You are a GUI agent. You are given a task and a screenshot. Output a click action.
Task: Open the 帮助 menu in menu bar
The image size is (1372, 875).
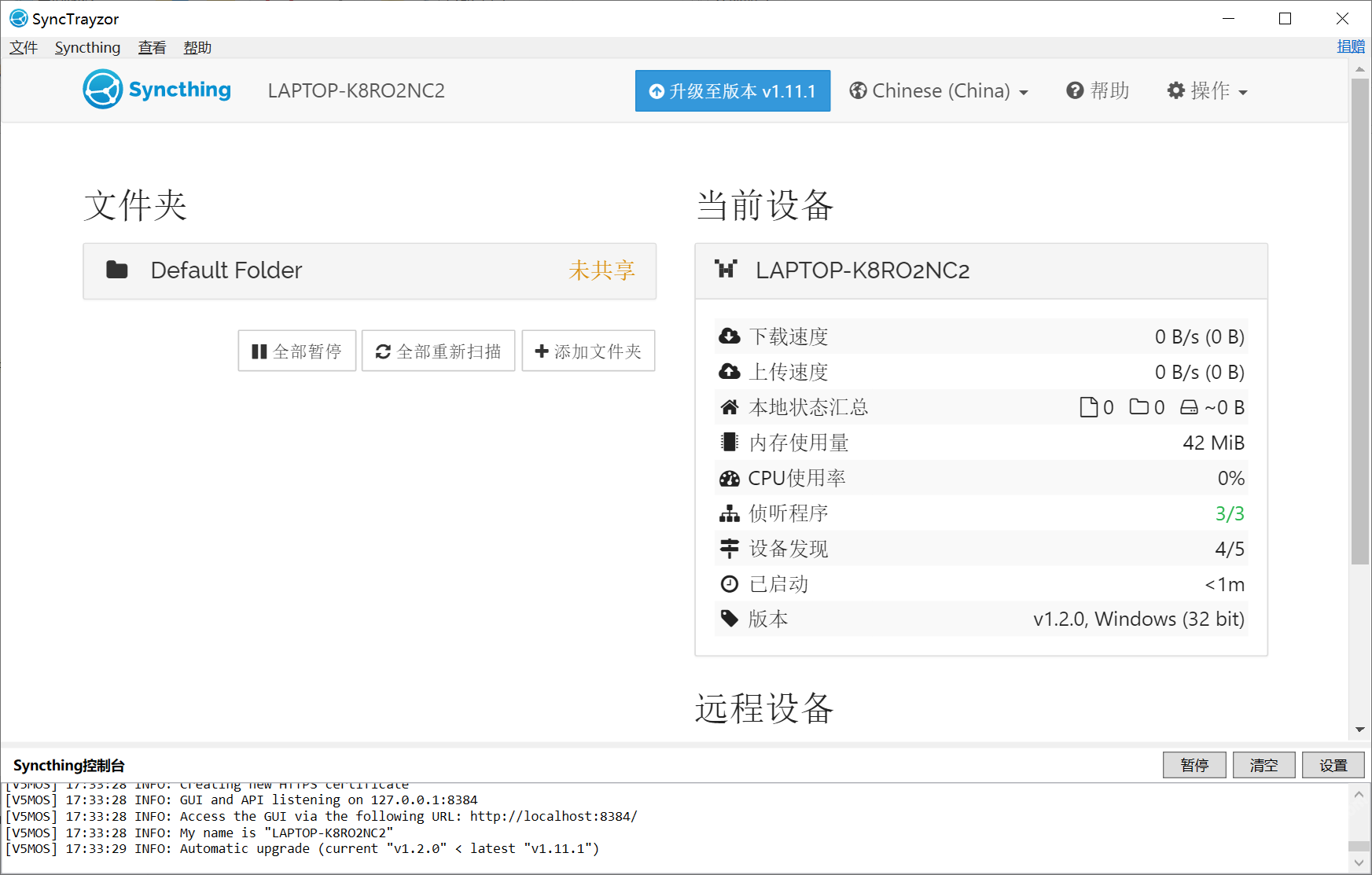point(197,47)
